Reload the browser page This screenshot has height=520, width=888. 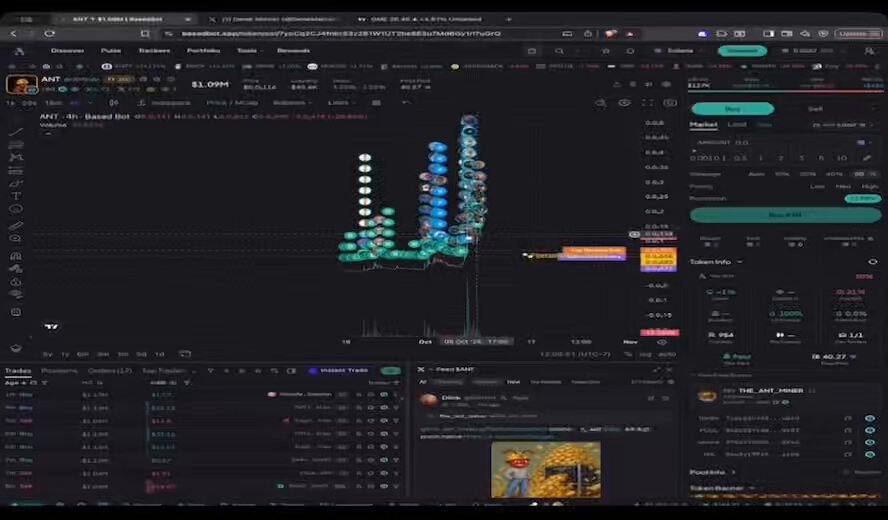[49, 33]
